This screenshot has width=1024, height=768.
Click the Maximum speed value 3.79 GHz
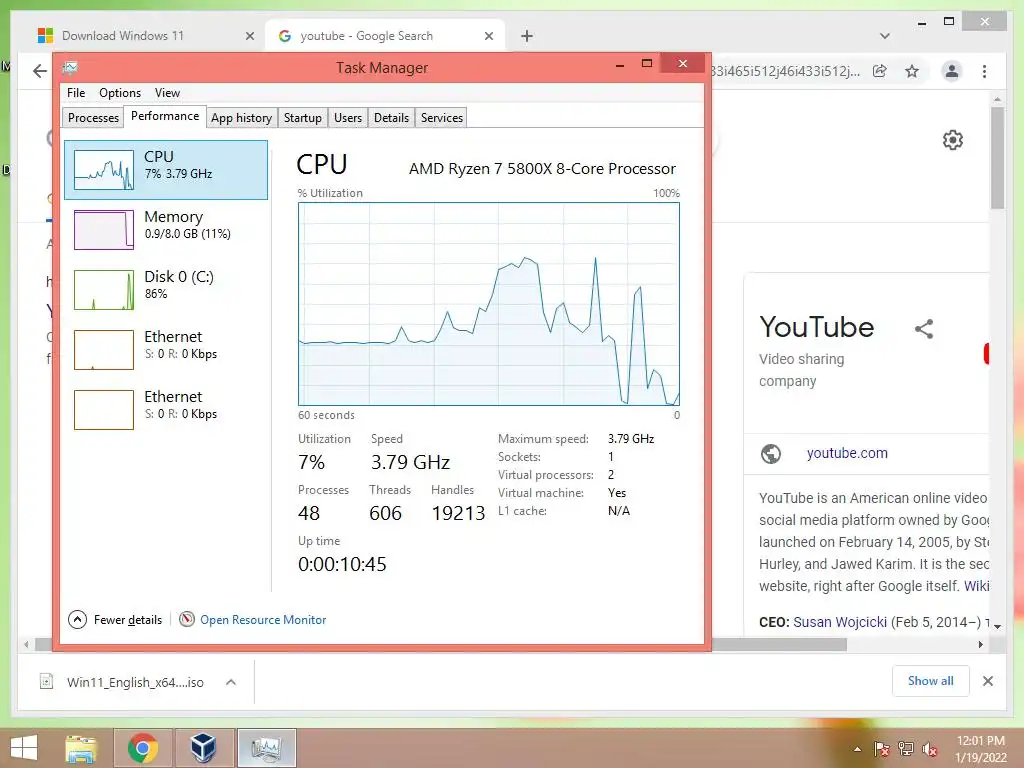tap(631, 439)
